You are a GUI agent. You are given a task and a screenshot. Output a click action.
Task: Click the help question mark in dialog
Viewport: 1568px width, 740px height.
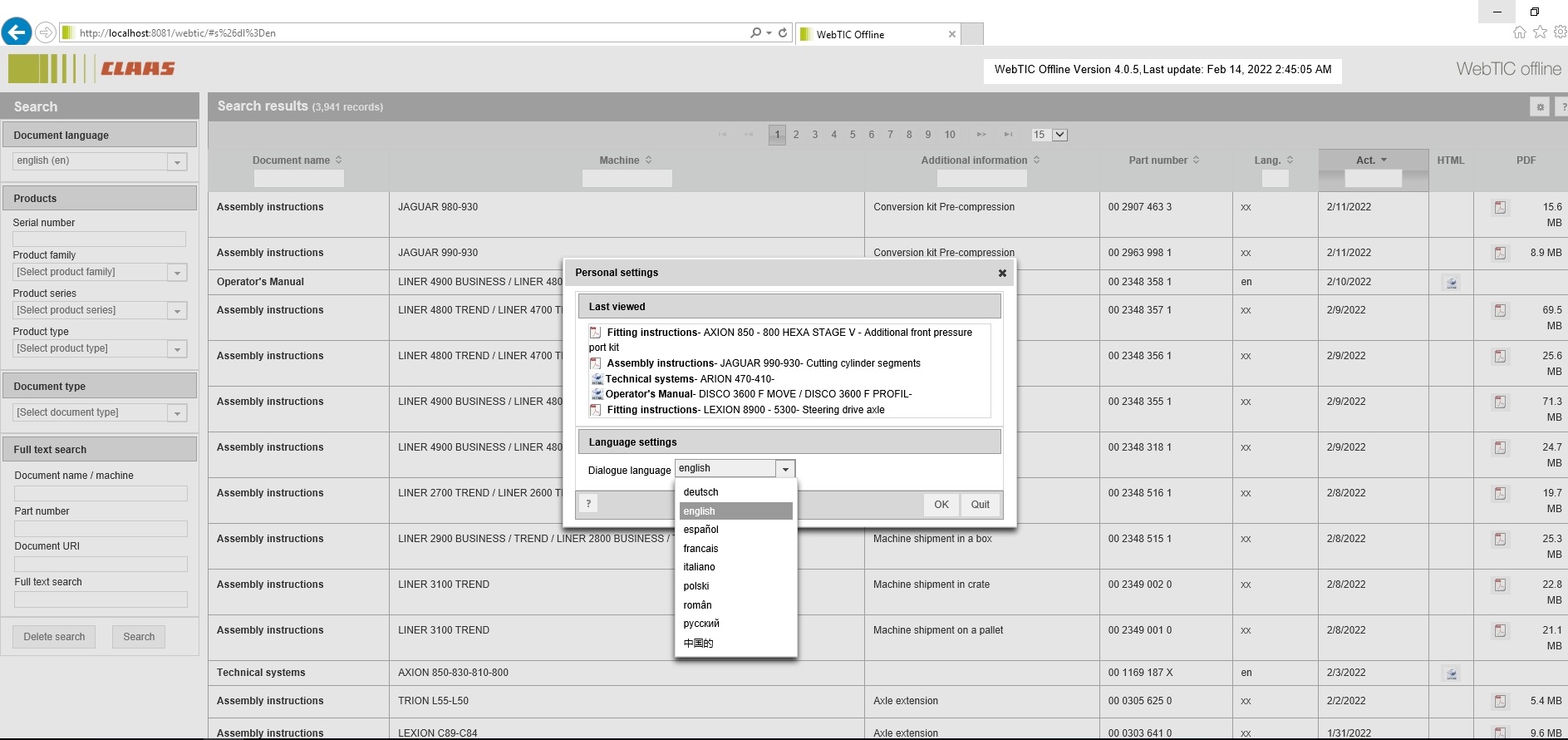[x=588, y=503]
